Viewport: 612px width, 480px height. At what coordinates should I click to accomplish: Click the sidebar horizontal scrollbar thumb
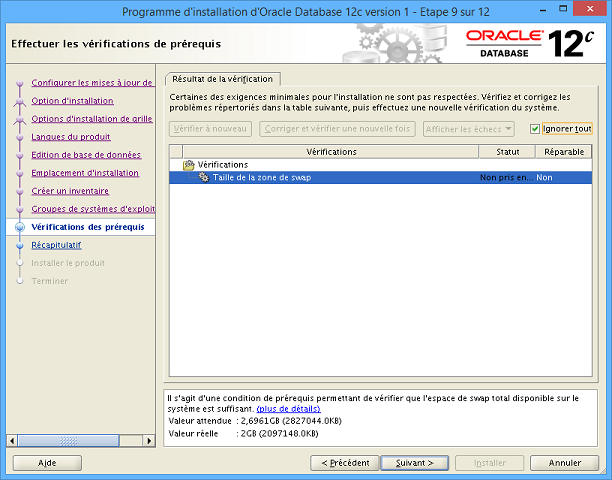click(x=68, y=441)
